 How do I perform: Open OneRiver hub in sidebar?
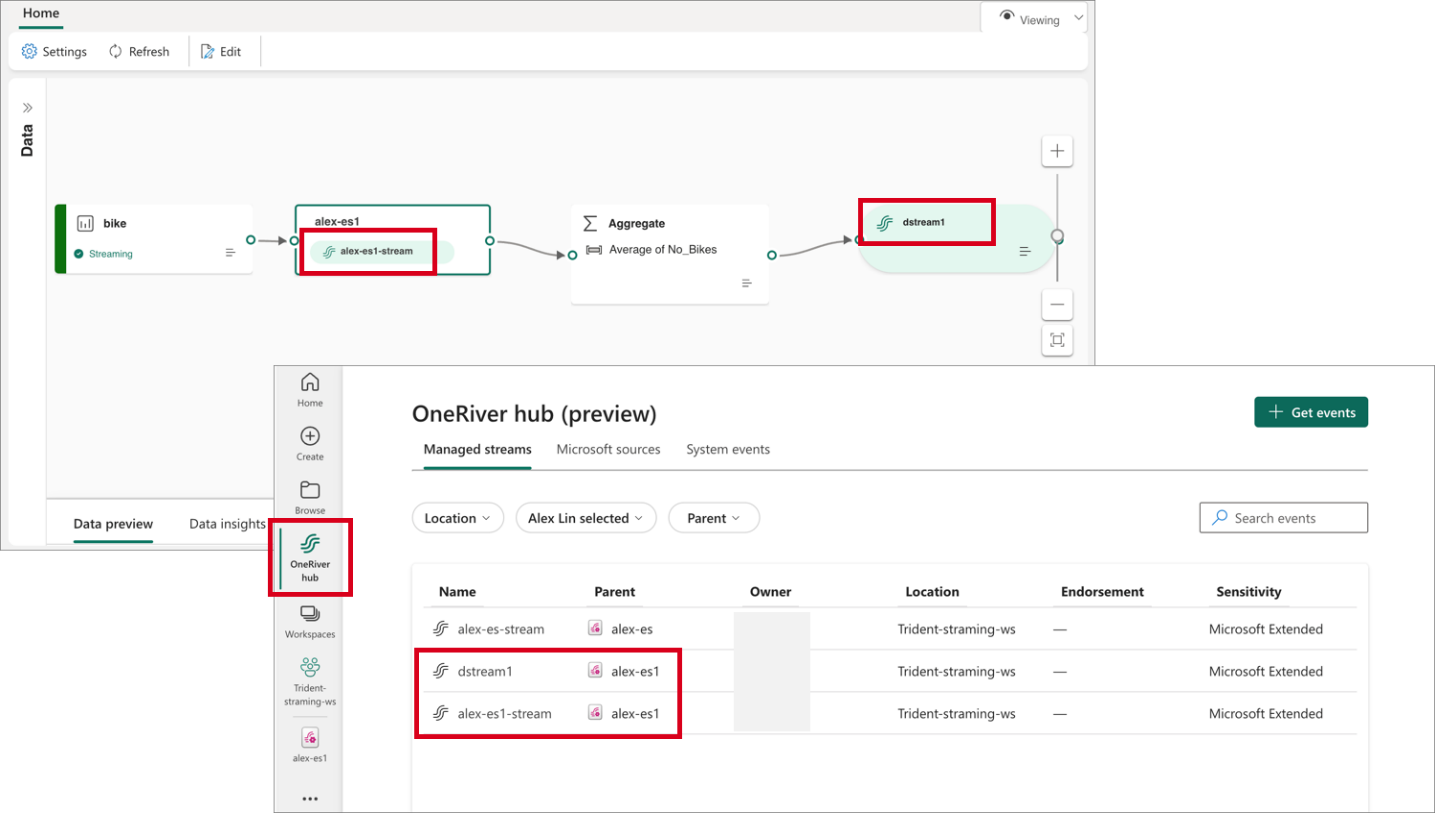310,556
